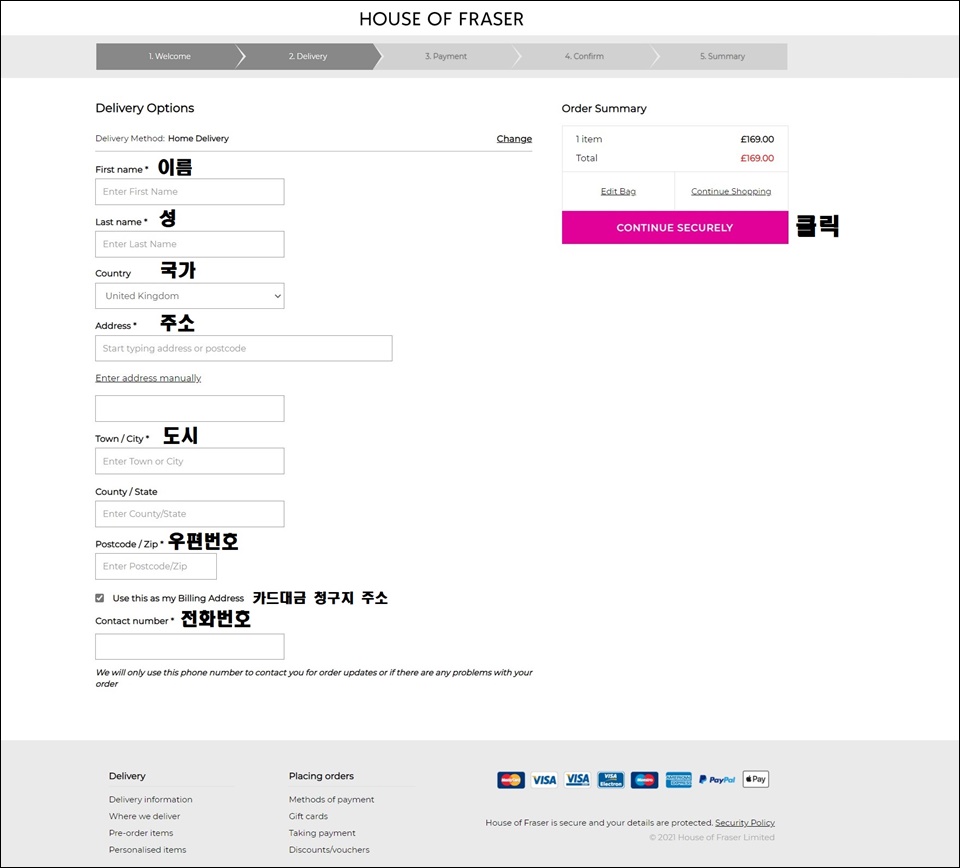
Task: Open the Security Policy link
Action: [x=744, y=823]
